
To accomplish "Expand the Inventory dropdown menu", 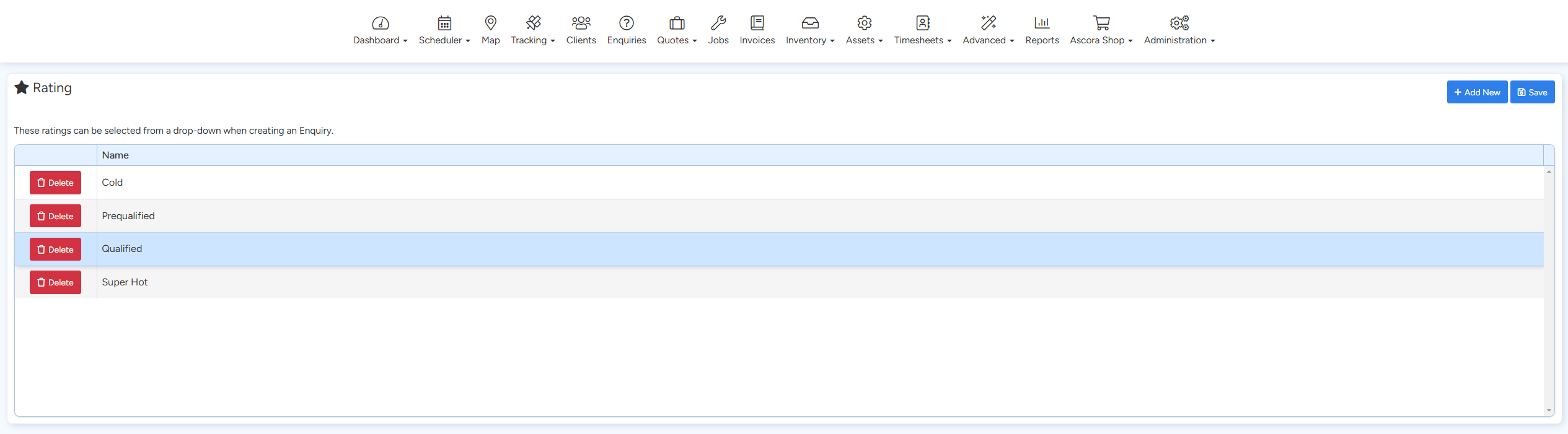I will pyautogui.click(x=810, y=40).
